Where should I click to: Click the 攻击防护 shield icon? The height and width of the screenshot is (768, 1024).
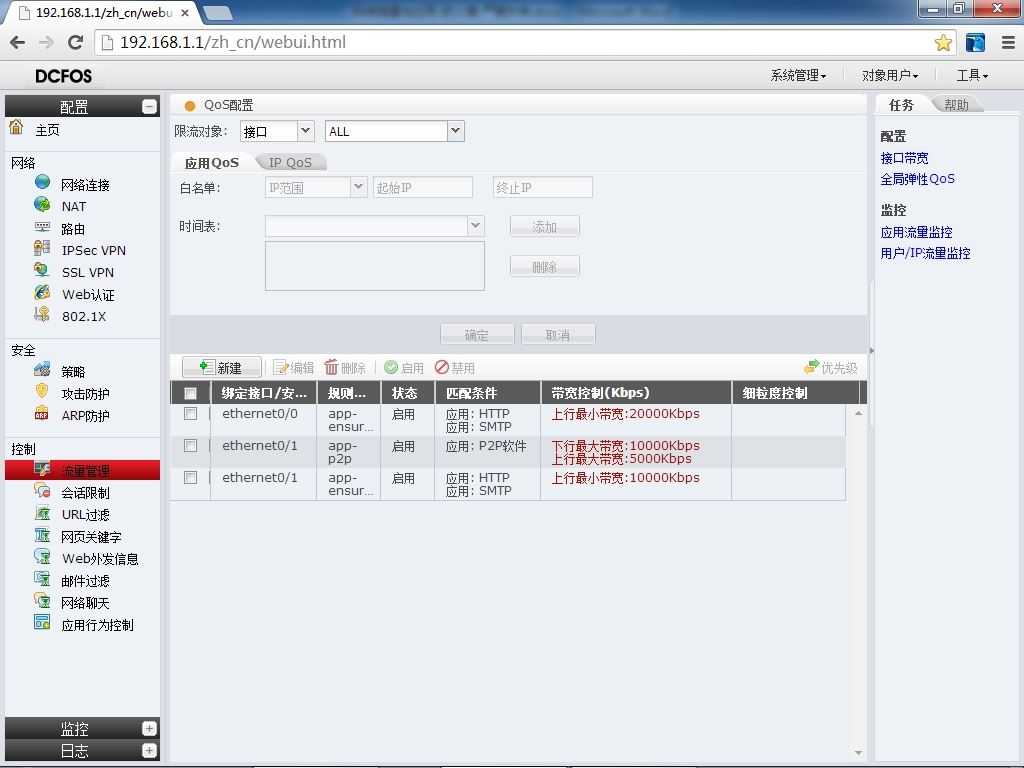tap(42, 391)
